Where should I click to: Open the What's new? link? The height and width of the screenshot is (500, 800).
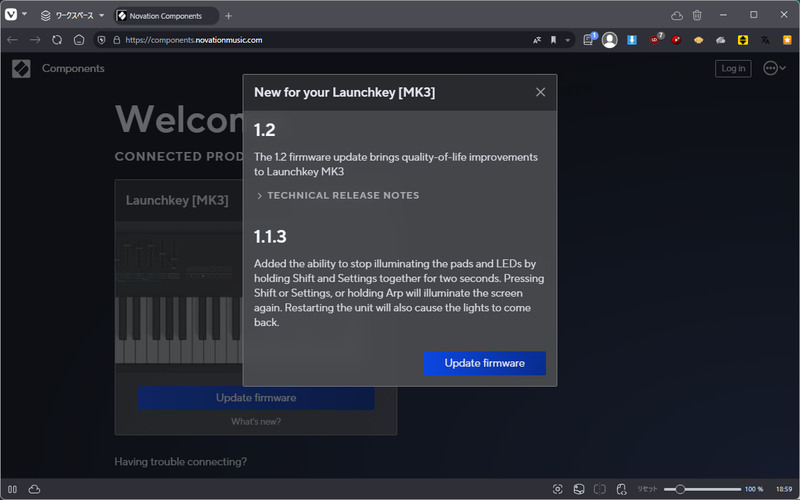click(x=256, y=421)
